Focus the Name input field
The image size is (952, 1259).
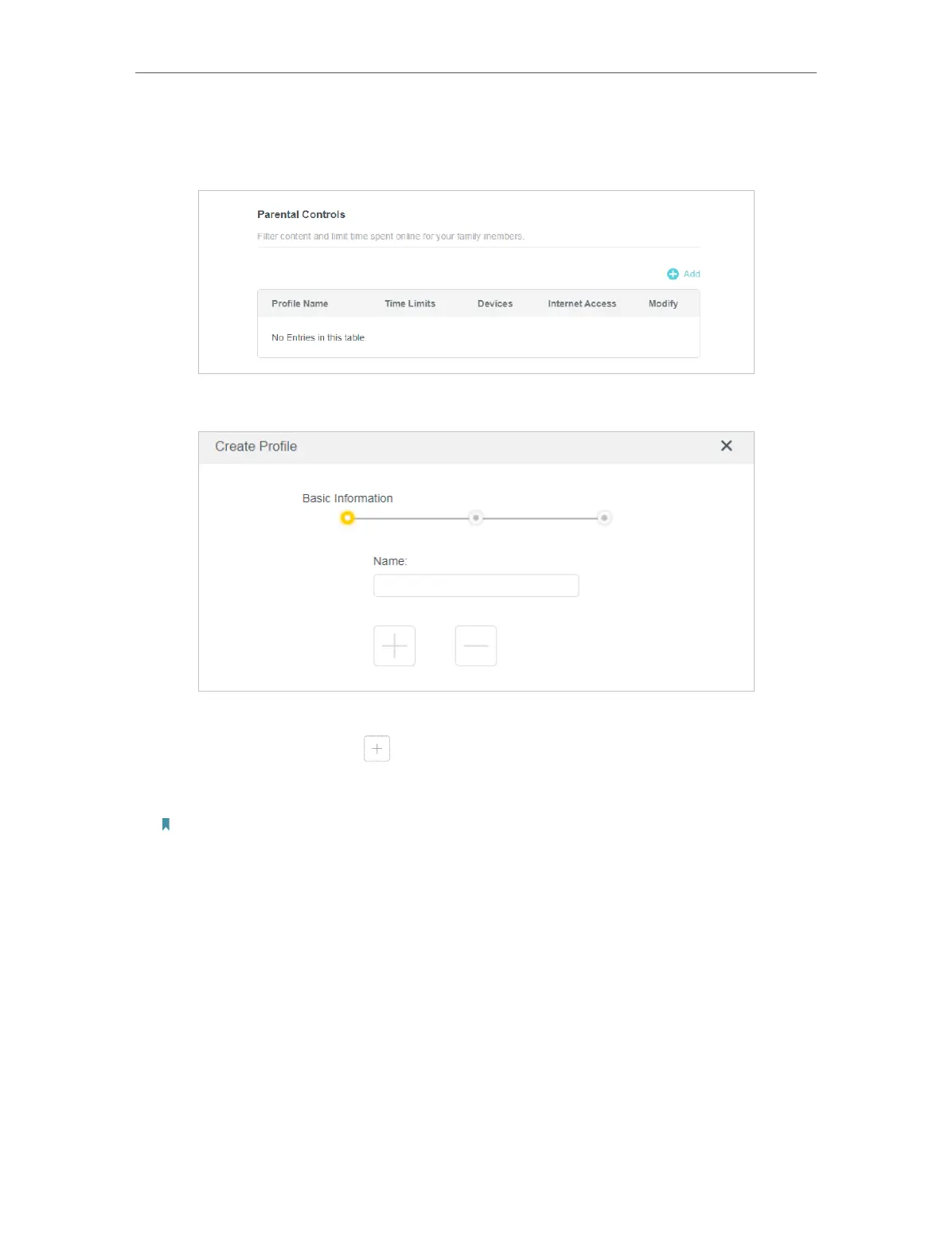point(476,586)
